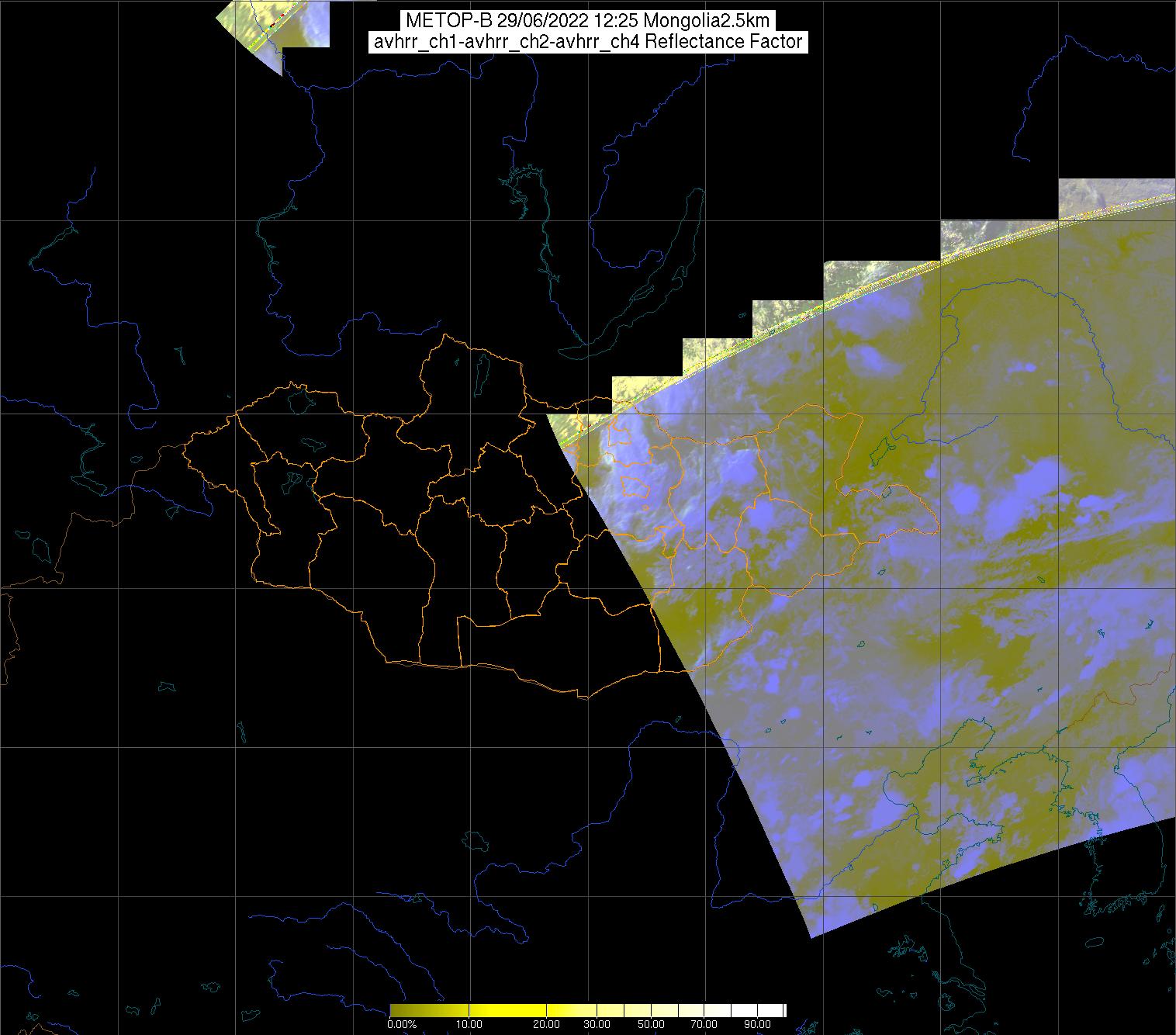This screenshot has height=1035, width=1176.
Task: Click the '50.00' color scale label
Action: point(652,1026)
